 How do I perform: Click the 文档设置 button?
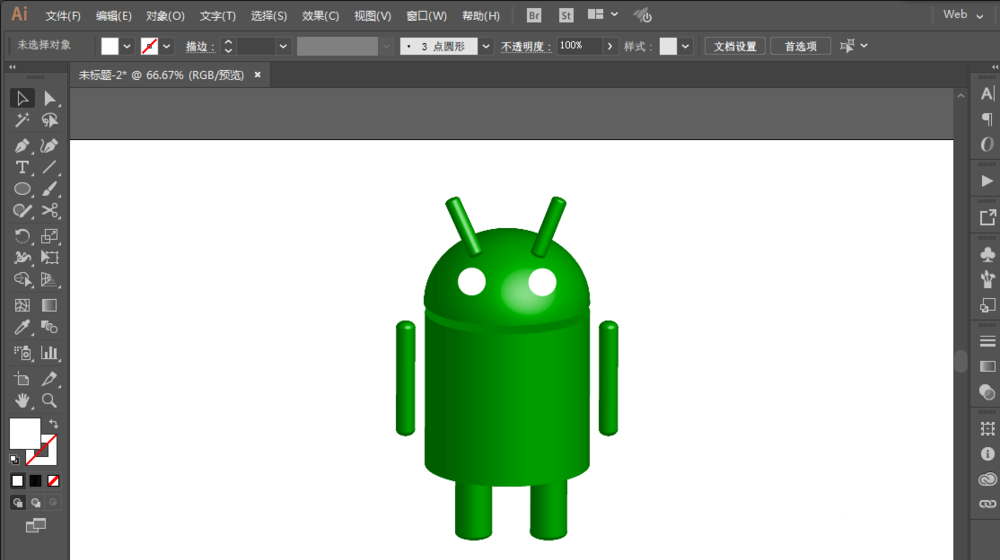[x=735, y=46]
